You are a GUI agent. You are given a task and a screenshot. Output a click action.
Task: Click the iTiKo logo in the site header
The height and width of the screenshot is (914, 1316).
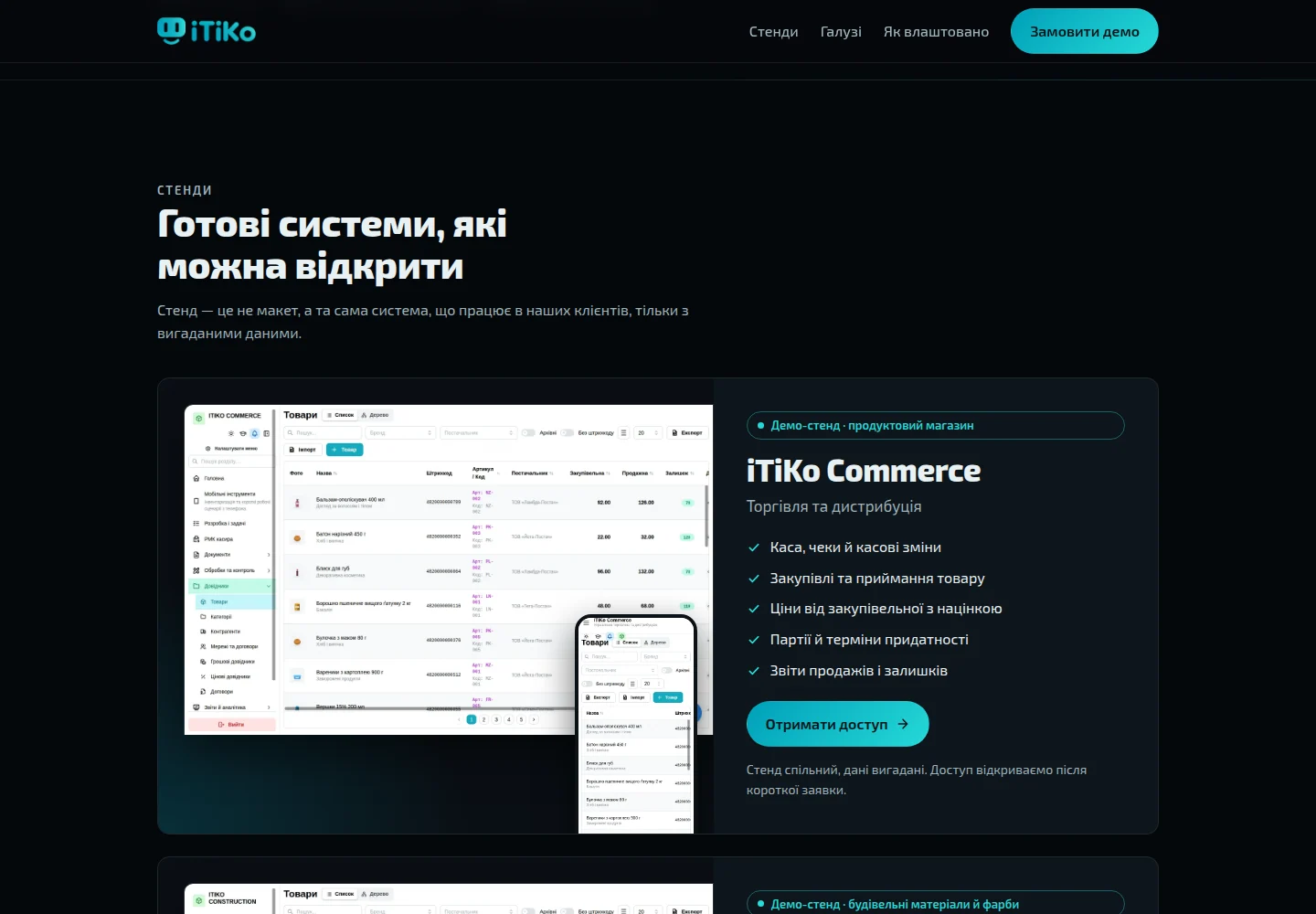[x=207, y=31]
